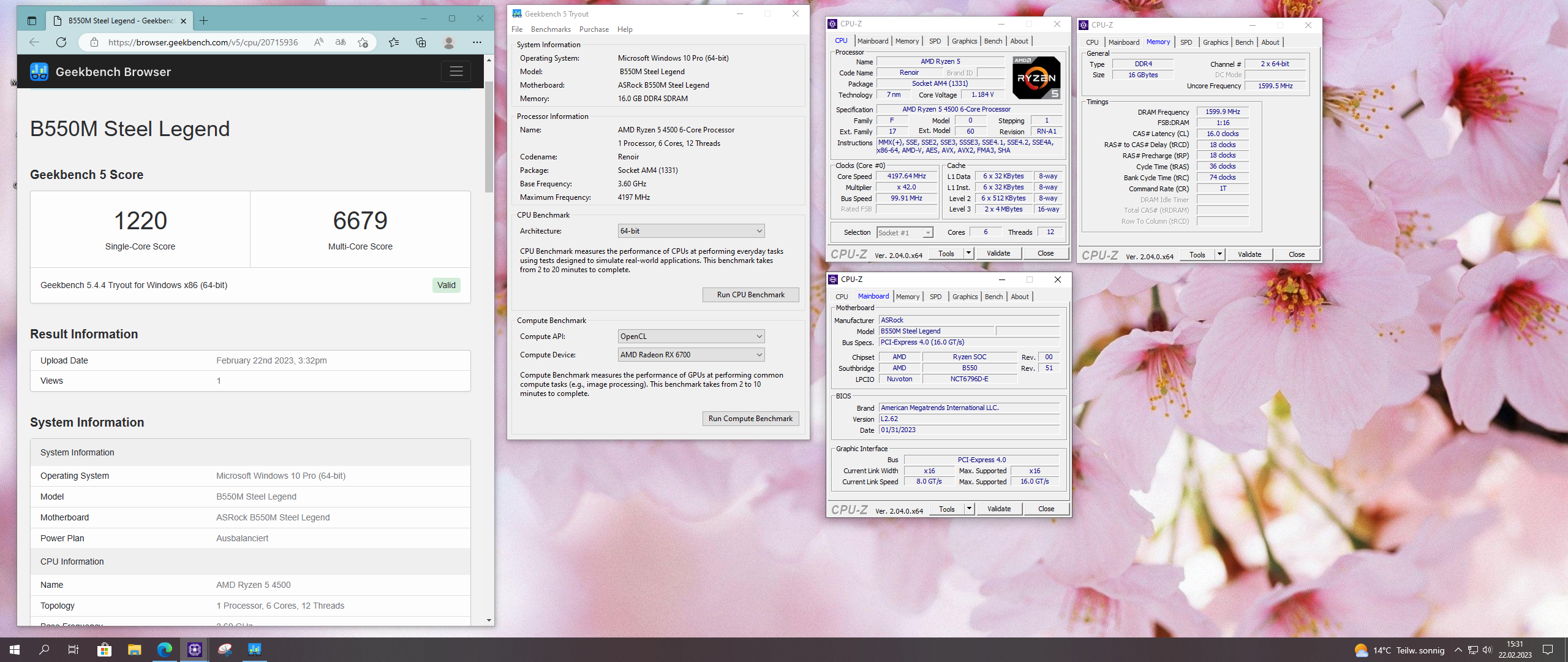Click Core Speed value 4197.64 MHz
Viewport: 1568px width, 662px height.
click(x=907, y=177)
